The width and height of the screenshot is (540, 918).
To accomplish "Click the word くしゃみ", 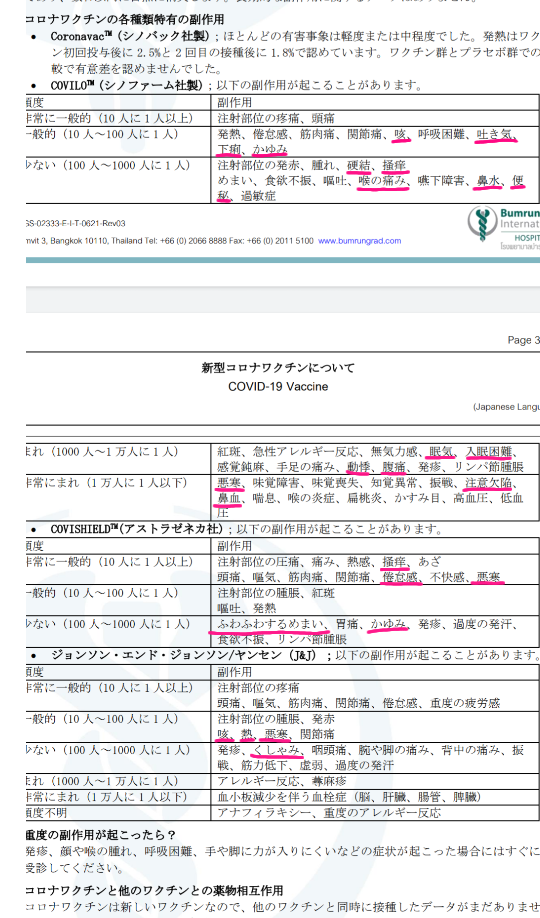I will pyautogui.click(x=276, y=750).
